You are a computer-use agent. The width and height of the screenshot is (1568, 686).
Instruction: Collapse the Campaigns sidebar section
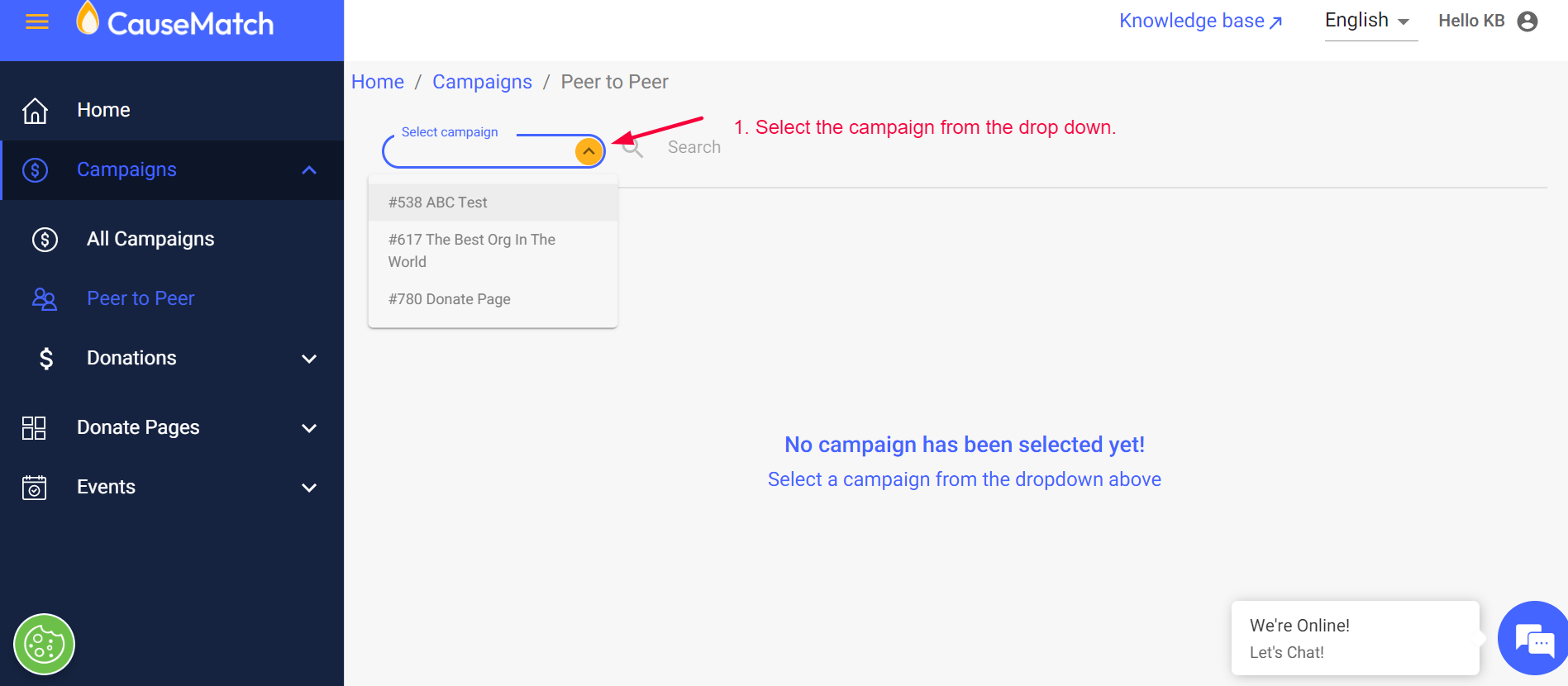pyautogui.click(x=309, y=170)
